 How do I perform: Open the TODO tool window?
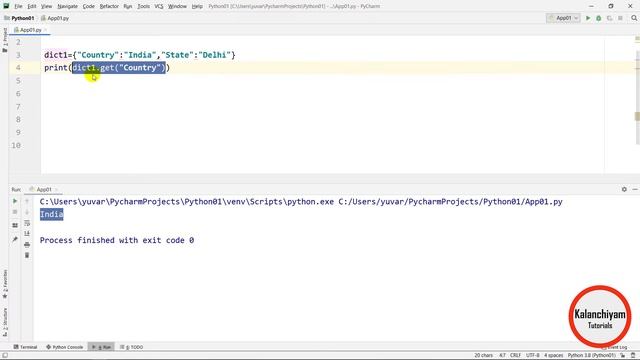click(x=131, y=347)
